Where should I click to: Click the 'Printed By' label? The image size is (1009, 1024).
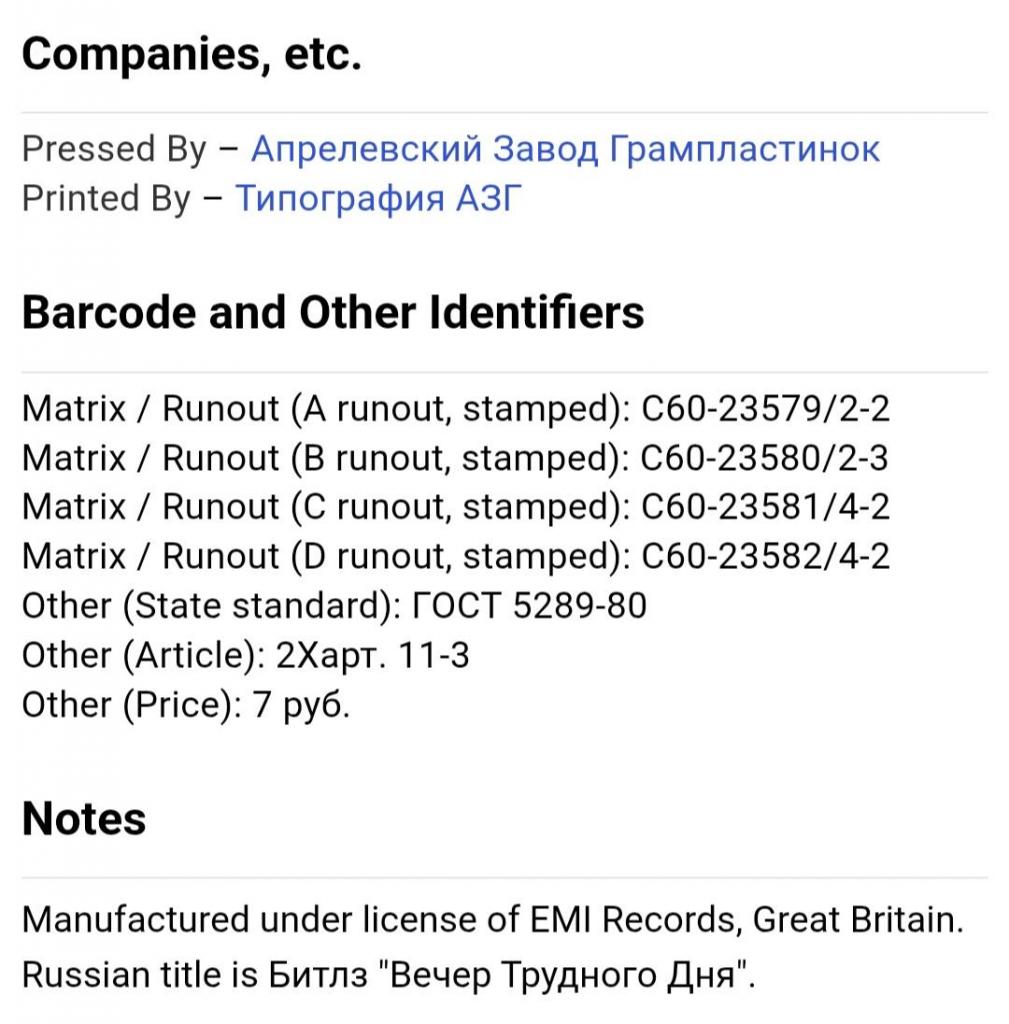tap(106, 199)
